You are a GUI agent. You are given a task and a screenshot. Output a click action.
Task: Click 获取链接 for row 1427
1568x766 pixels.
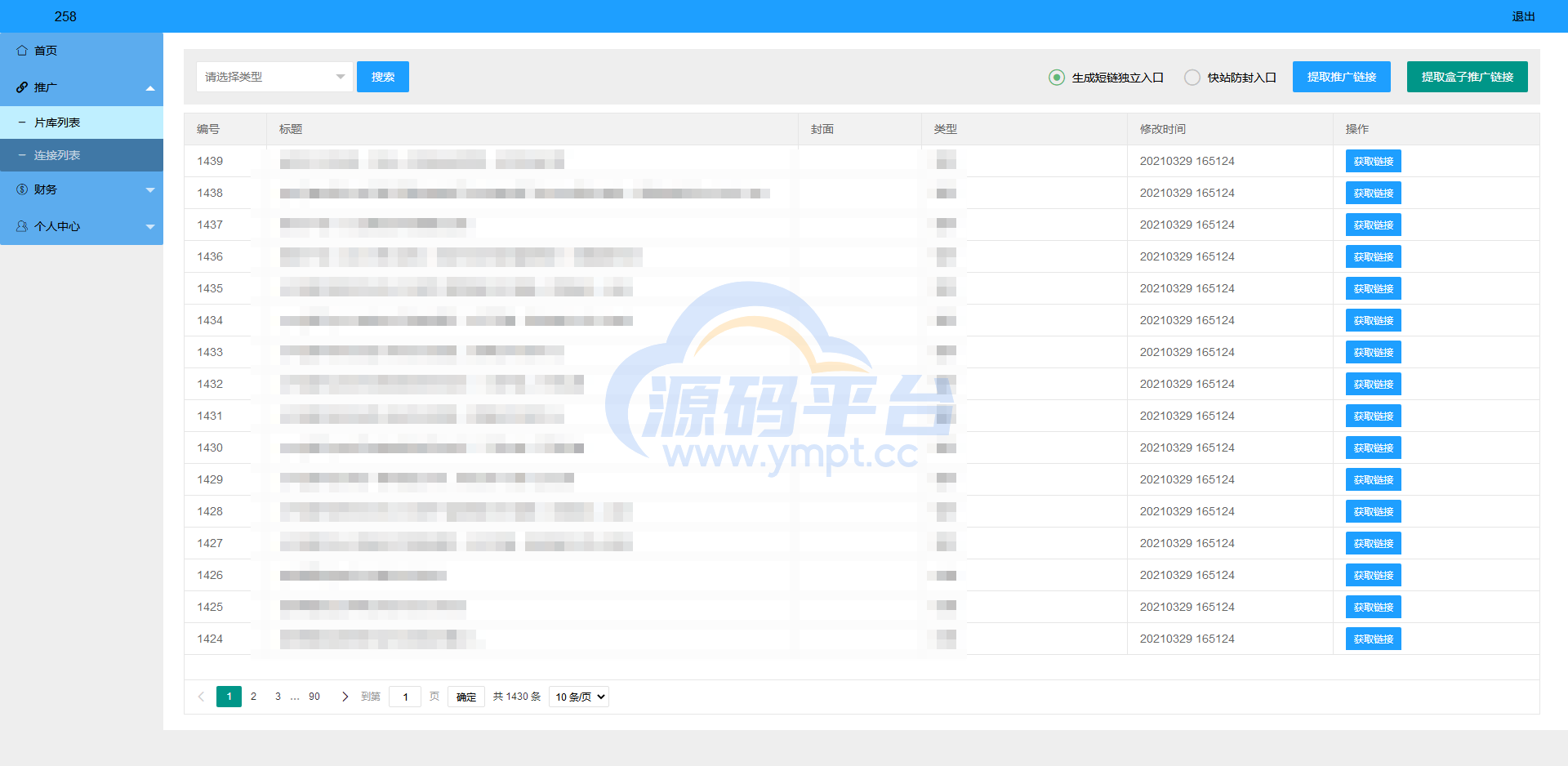[x=1374, y=543]
